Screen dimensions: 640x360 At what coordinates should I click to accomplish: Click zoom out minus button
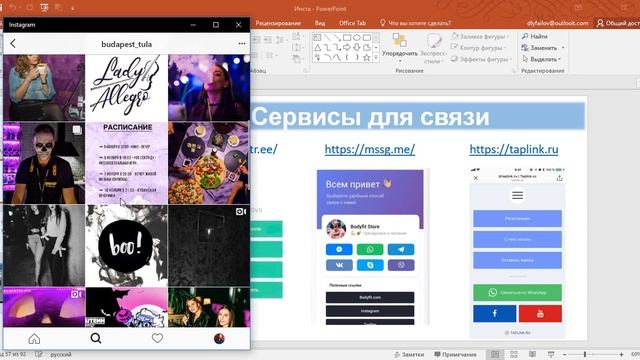tap(565, 354)
